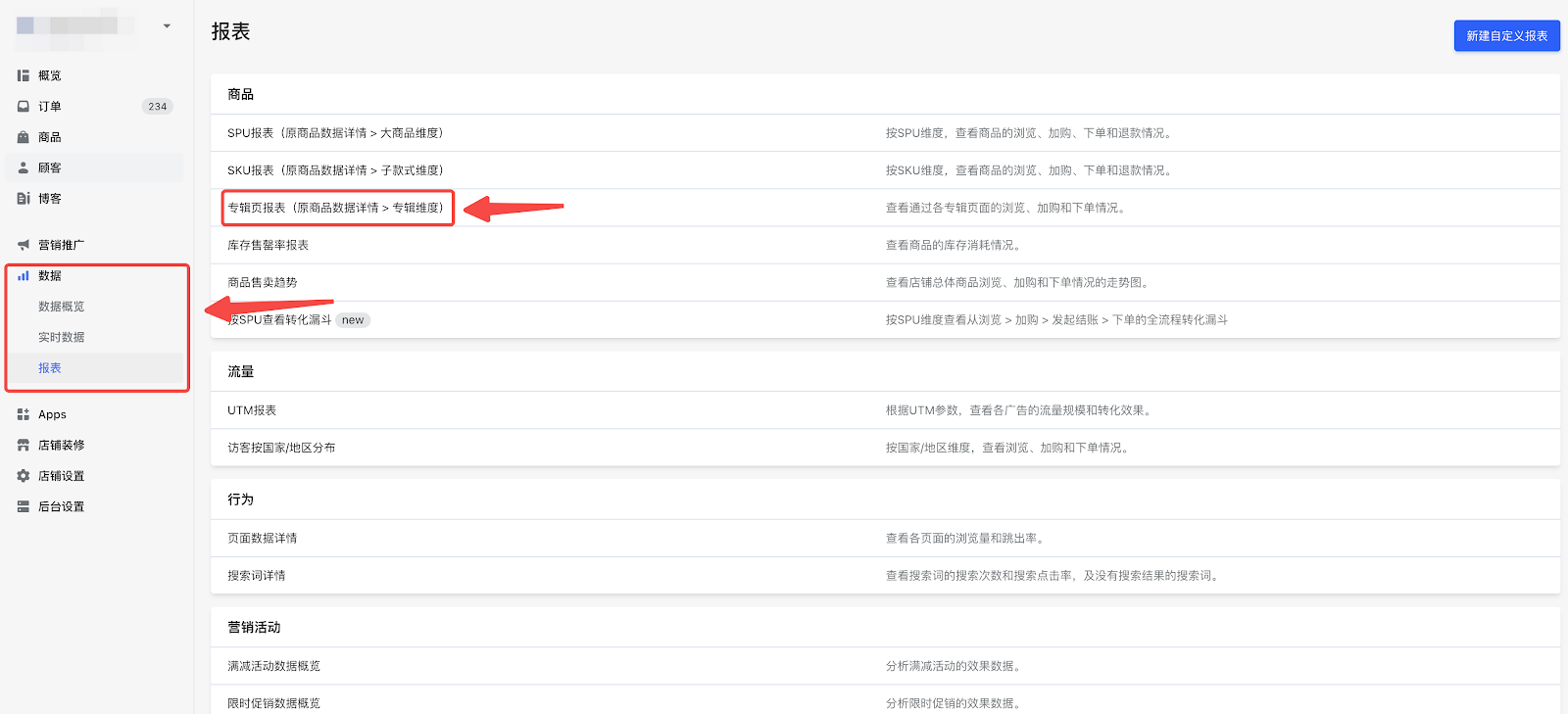Click the 报表 page title

click(x=231, y=31)
